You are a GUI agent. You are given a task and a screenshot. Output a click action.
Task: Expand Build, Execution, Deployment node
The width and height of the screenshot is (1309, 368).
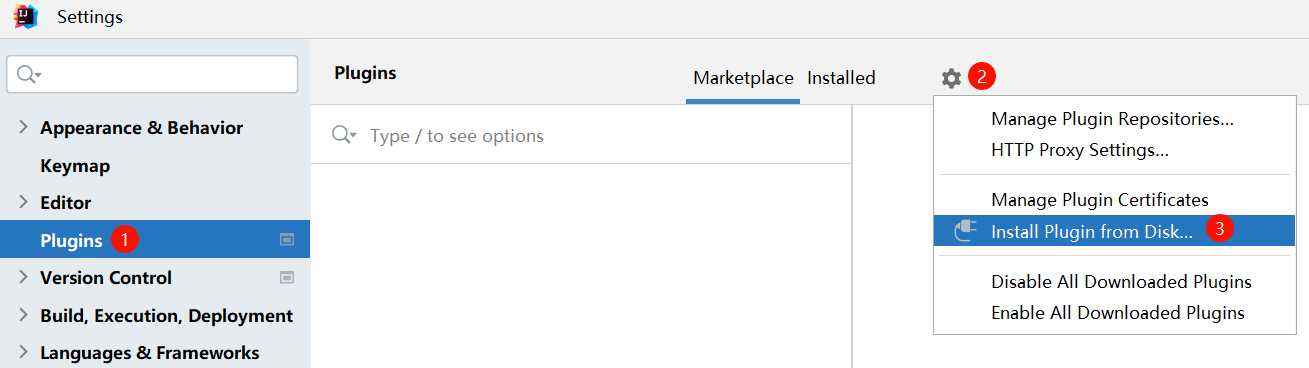24,315
